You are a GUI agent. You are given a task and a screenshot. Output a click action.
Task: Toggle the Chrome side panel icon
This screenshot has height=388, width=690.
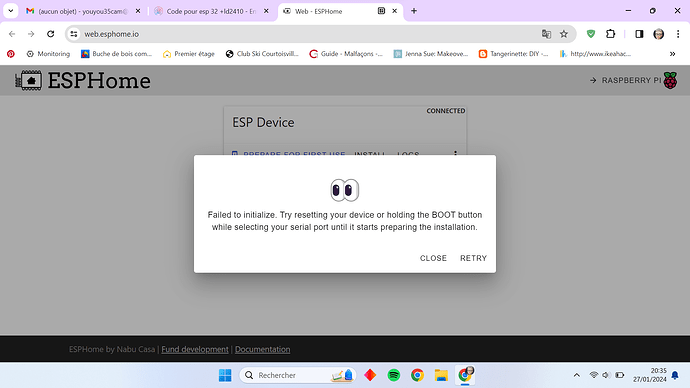[x=639, y=34]
